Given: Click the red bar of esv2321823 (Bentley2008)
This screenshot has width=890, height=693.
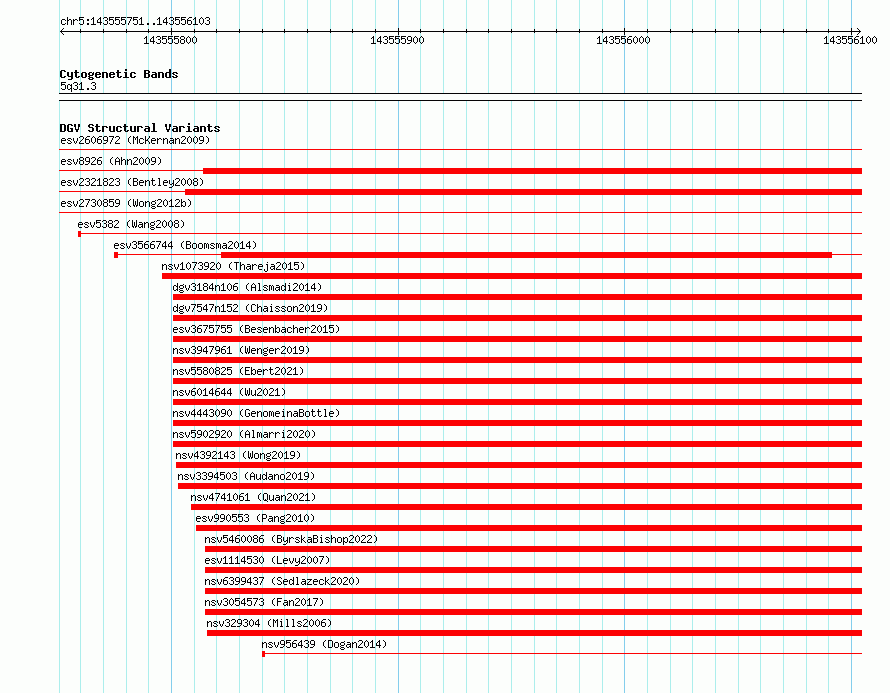Looking at the screenshot, I should coord(523,192).
